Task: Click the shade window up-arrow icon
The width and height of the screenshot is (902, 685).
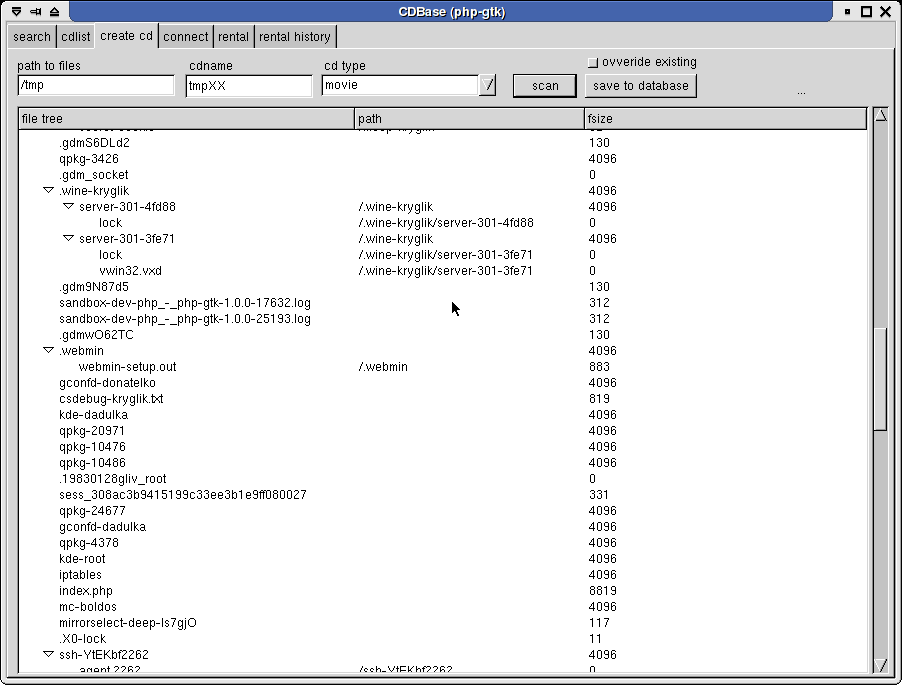Action: point(54,12)
